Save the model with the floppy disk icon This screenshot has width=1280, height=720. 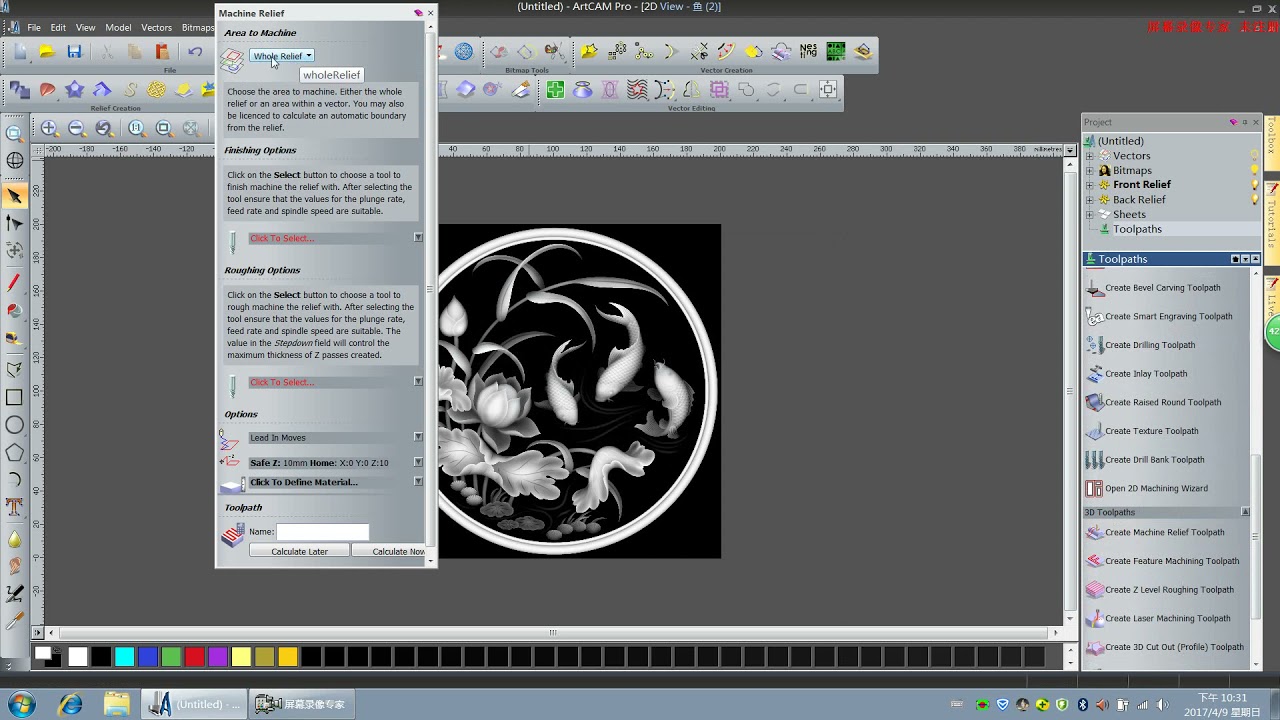pos(74,52)
